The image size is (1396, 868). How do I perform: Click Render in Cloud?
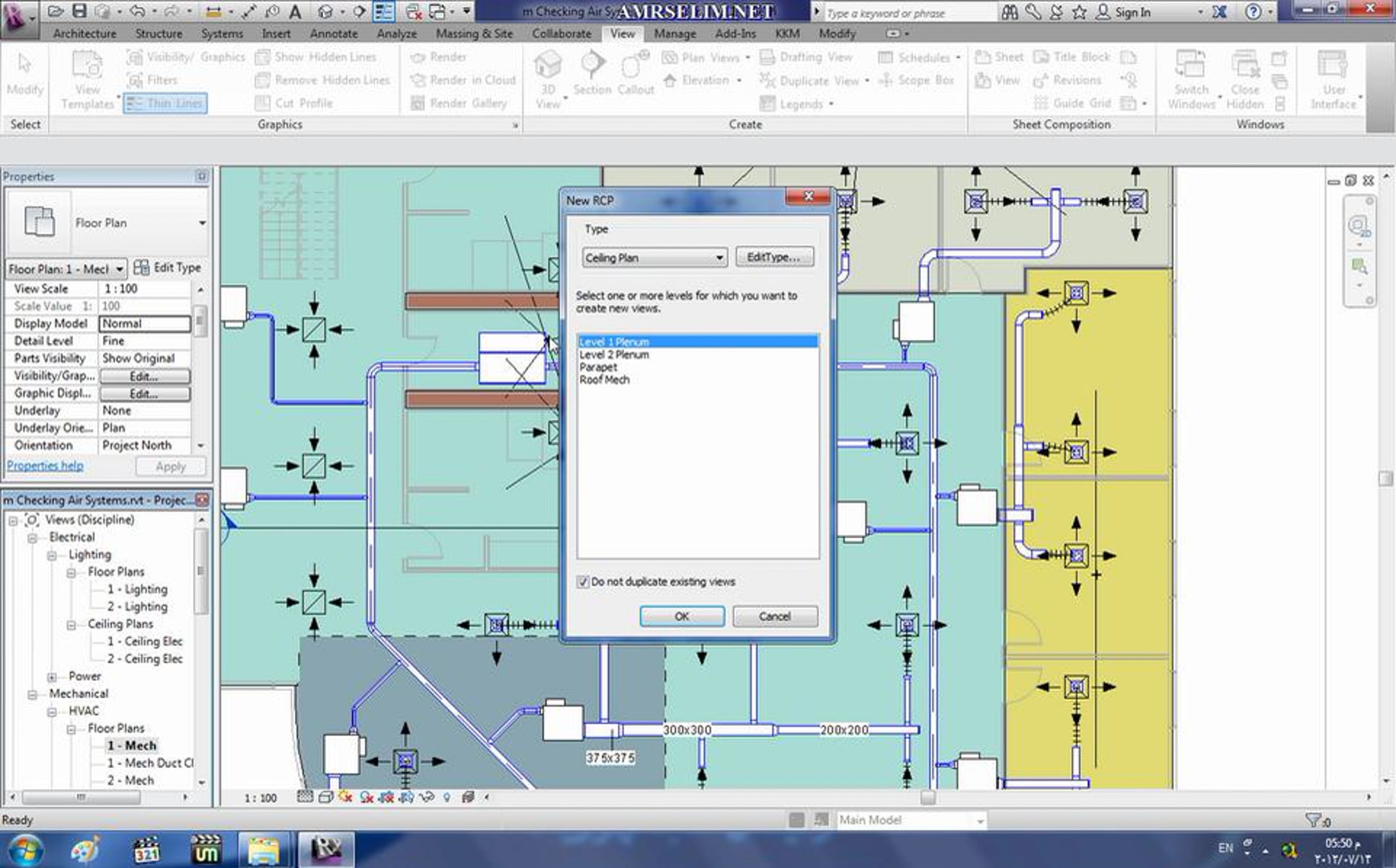tap(463, 80)
